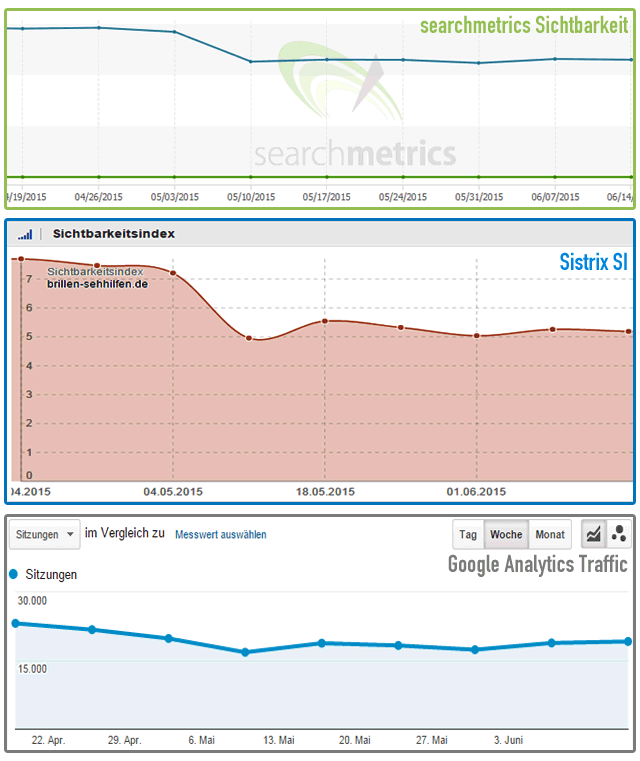Click the 6. Mai axis label
640x761 pixels.
[201, 740]
